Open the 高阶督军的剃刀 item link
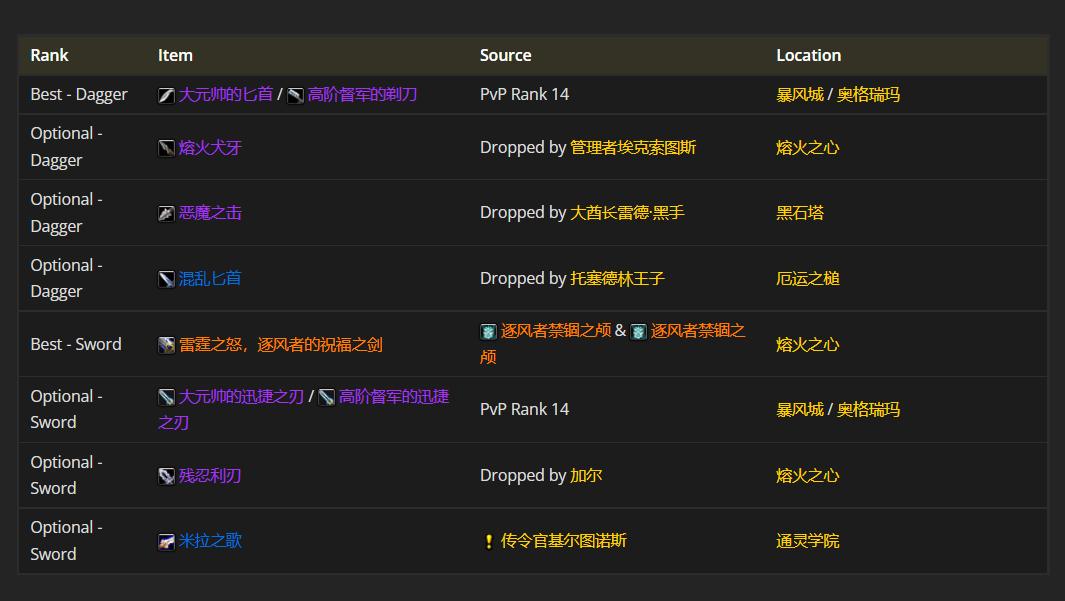 (362, 94)
